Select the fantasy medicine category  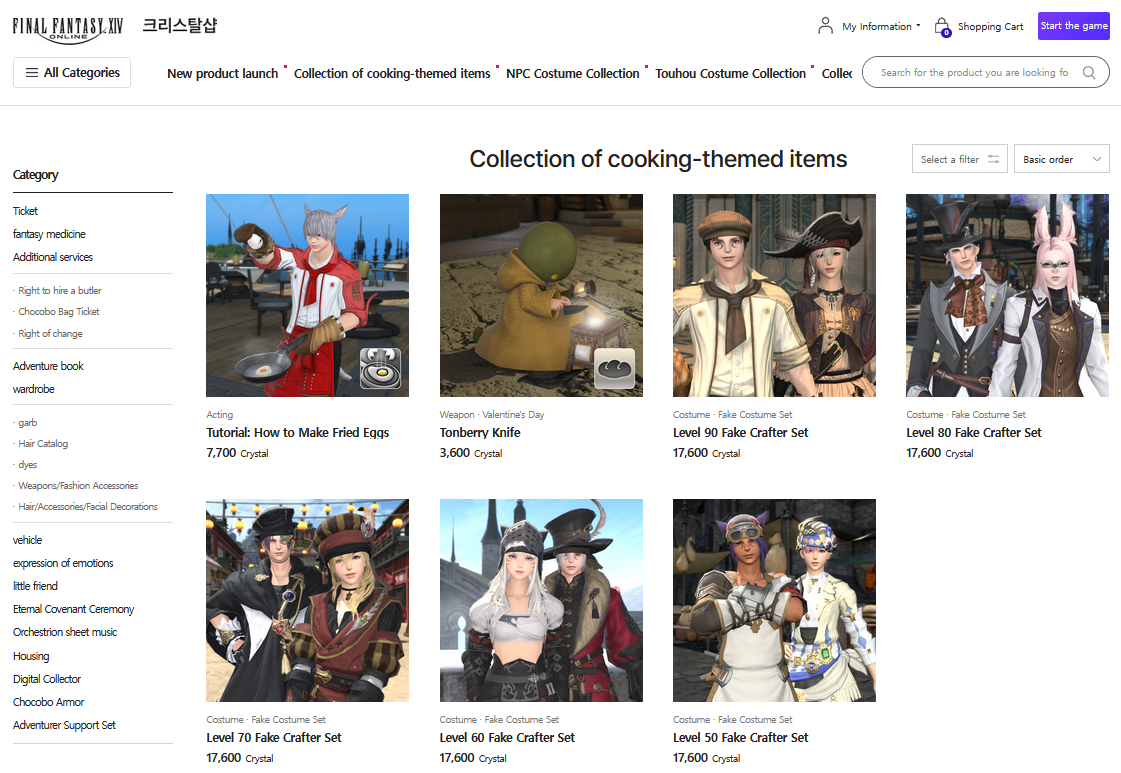click(x=49, y=234)
